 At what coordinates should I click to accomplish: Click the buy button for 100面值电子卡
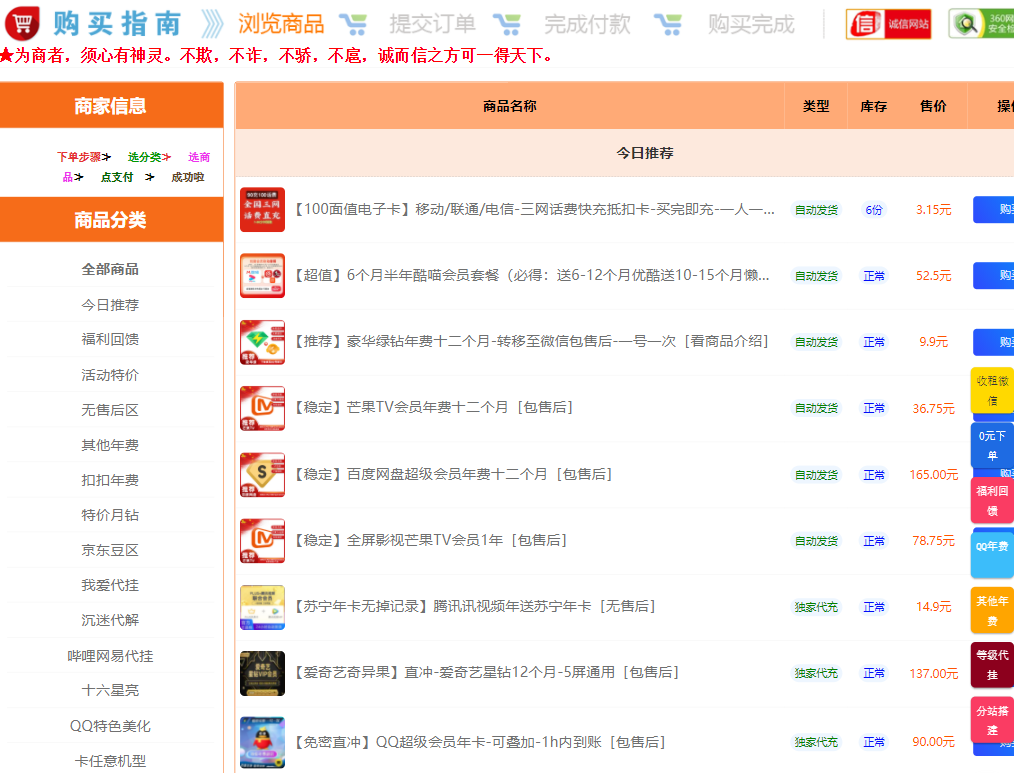point(993,210)
